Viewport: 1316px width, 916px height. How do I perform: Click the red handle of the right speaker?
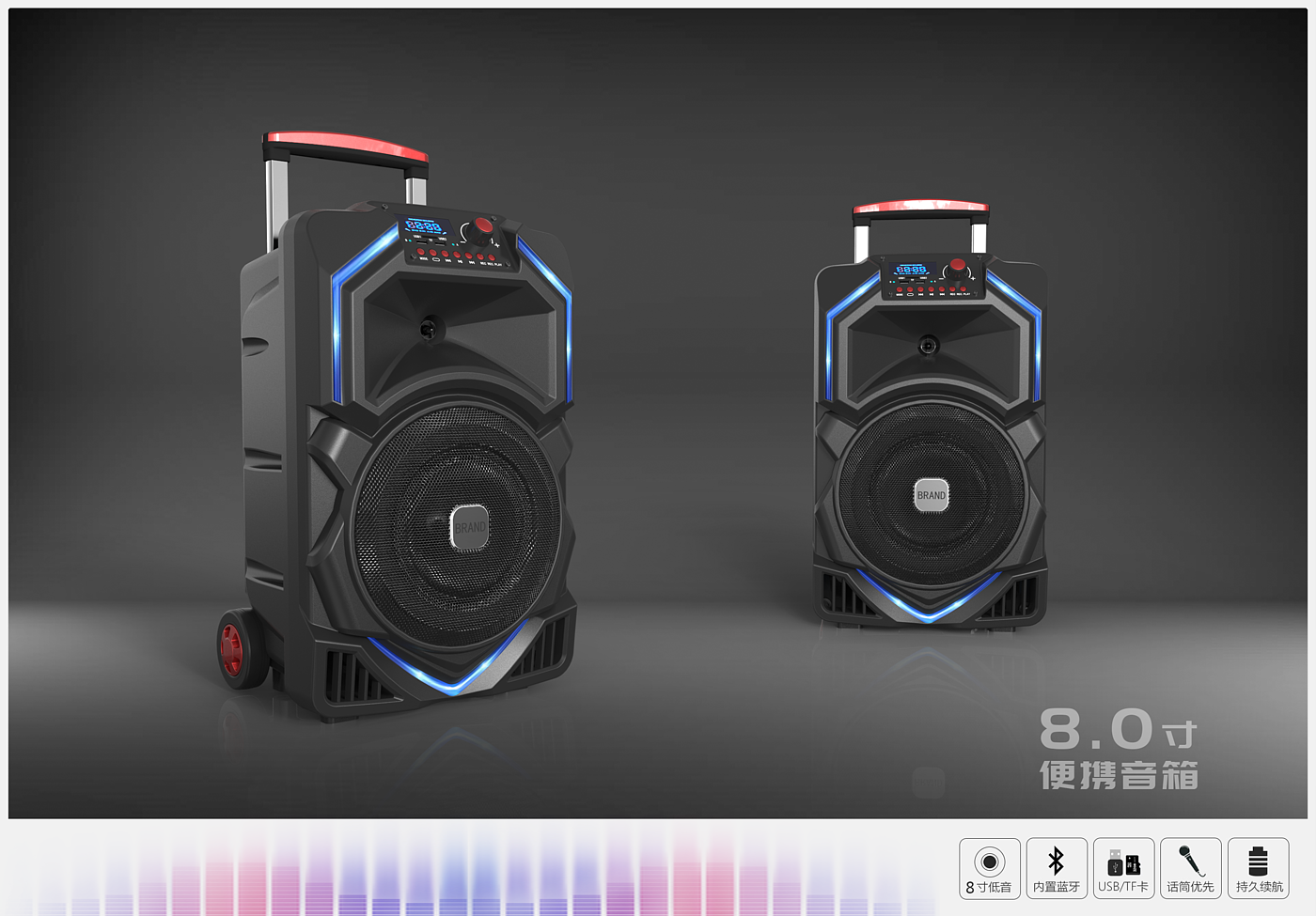(920, 209)
